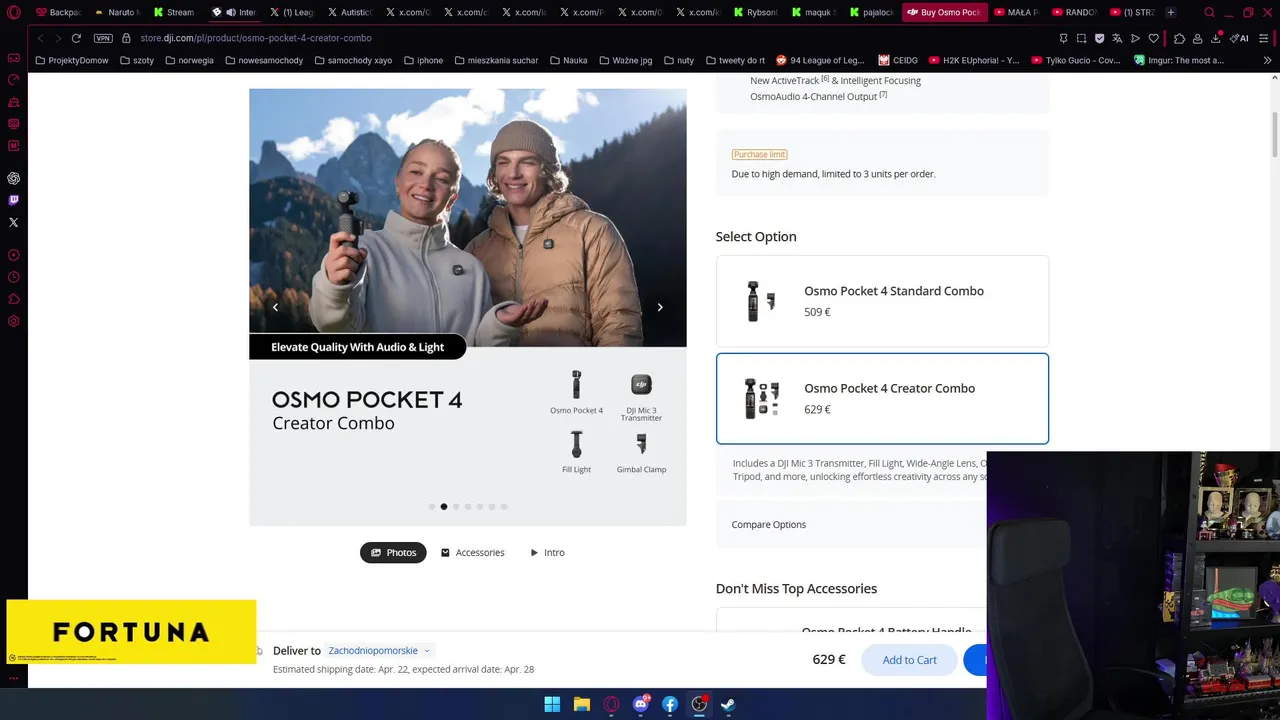Open the Imgur bookmark
Screen dimensions: 1280x720
click(1179, 60)
